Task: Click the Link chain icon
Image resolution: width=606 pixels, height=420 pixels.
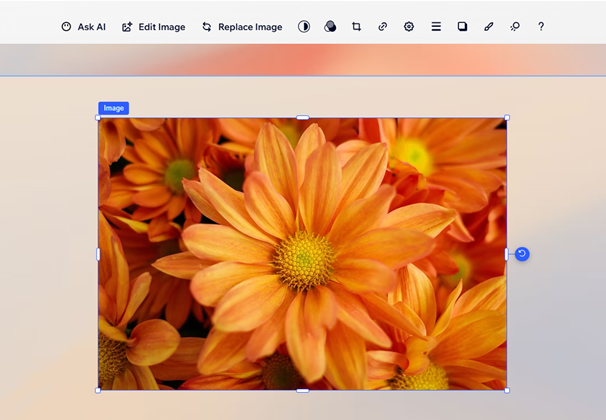Action: coord(382,27)
